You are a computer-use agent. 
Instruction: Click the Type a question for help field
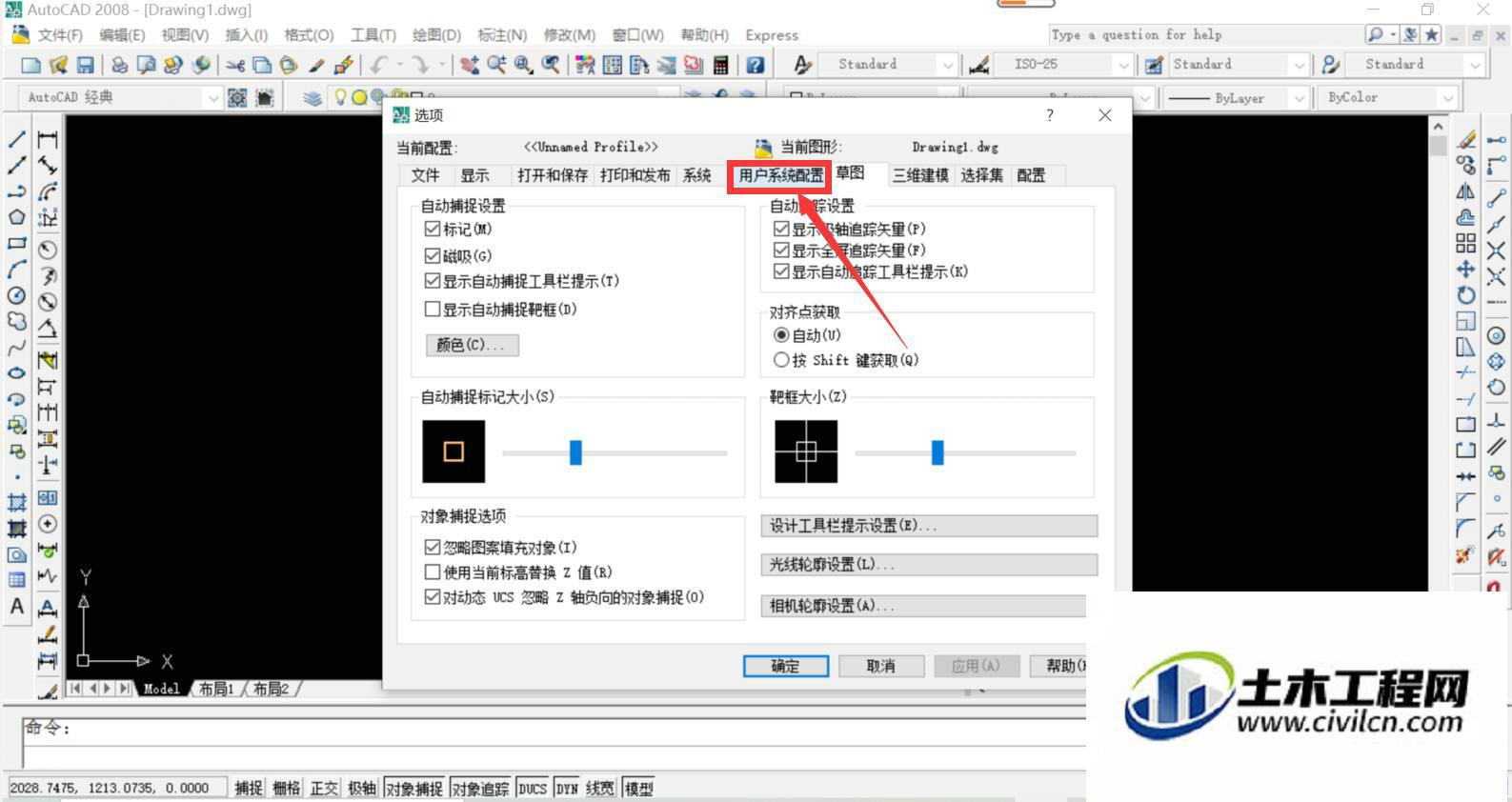coord(1204,35)
